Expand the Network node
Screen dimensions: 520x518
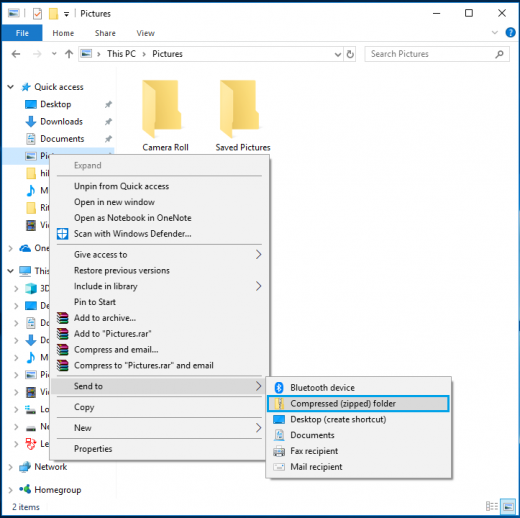pyautogui.click(x=10, y=467)
